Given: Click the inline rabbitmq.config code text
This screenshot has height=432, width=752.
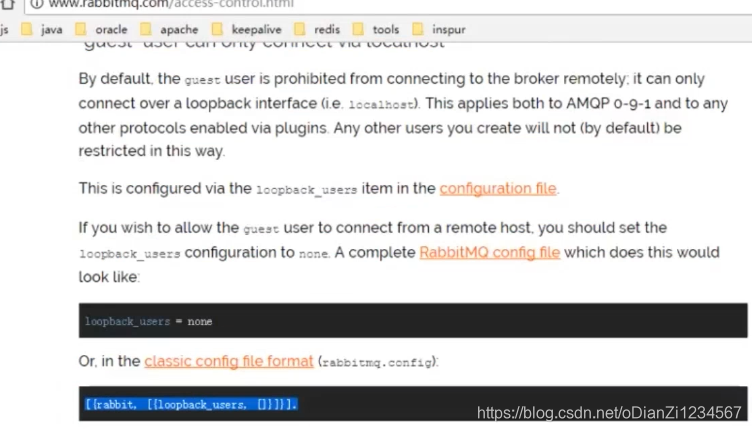Looking at the screenshot, I should pyautogui.click(x=377, y=362).
